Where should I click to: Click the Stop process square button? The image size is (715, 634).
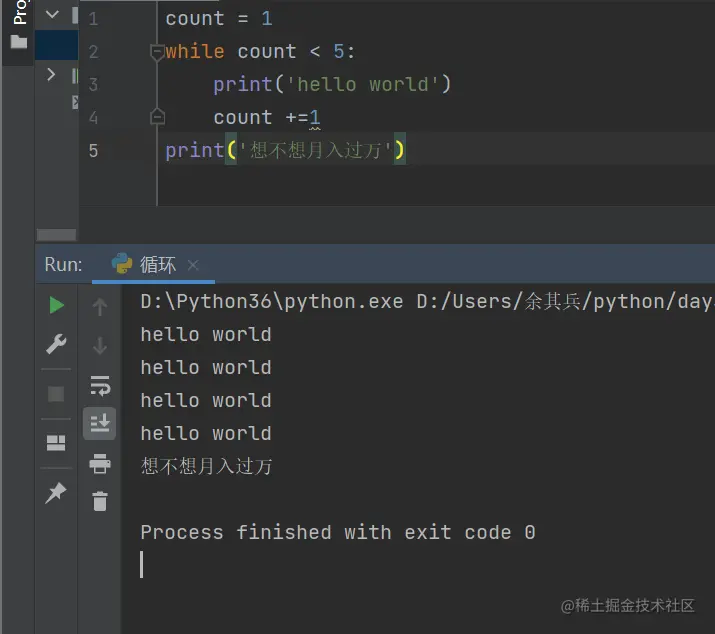[x=56, y=394]
